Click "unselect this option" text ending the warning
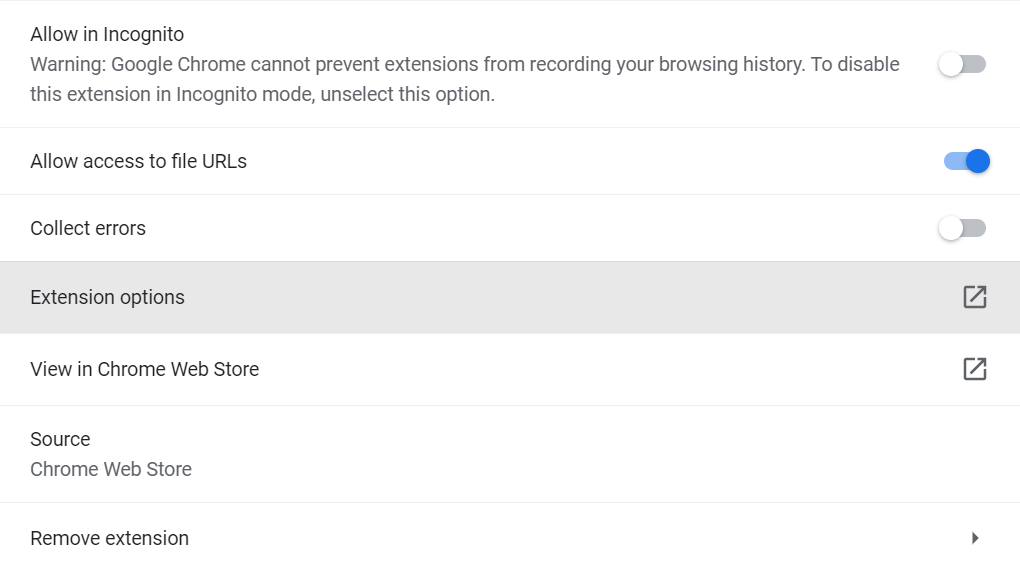1020x569 pixels. coord(407,94)
